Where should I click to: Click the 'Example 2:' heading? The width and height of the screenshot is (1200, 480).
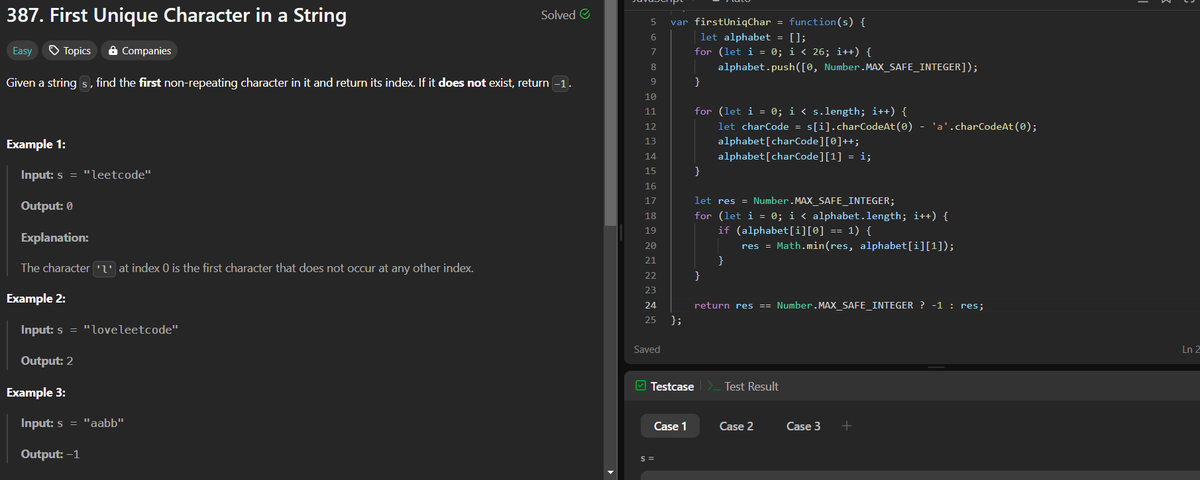click(x=36, y=299)
